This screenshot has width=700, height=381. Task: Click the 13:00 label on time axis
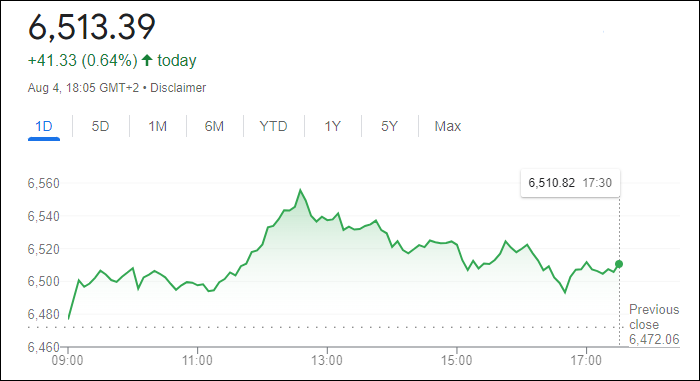327,360
